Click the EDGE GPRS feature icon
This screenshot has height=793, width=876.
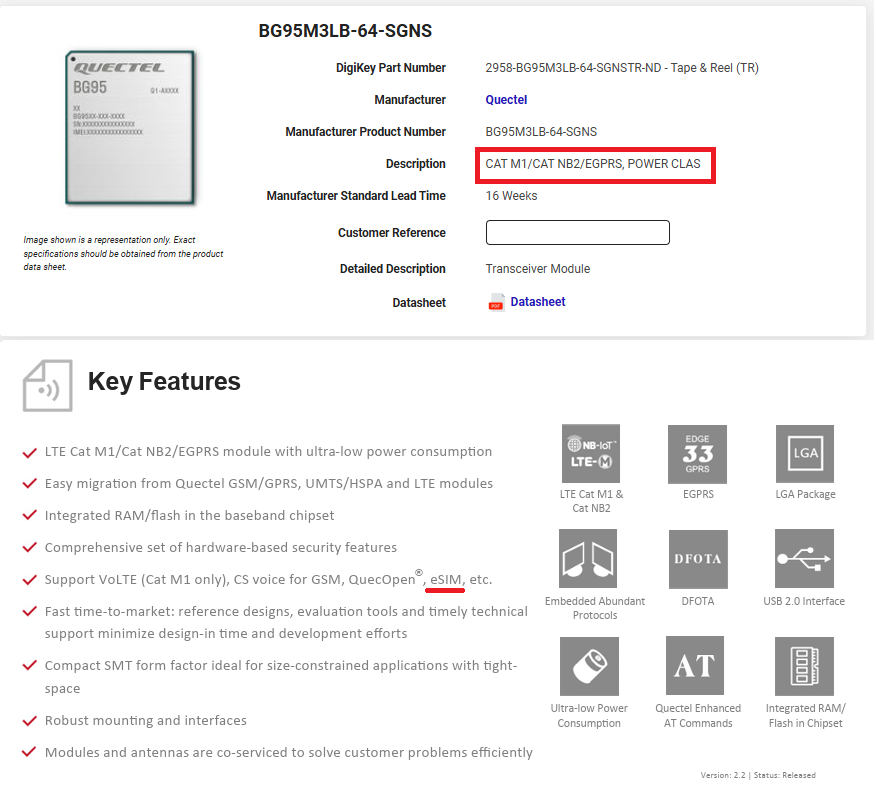(x=697, y=454)
